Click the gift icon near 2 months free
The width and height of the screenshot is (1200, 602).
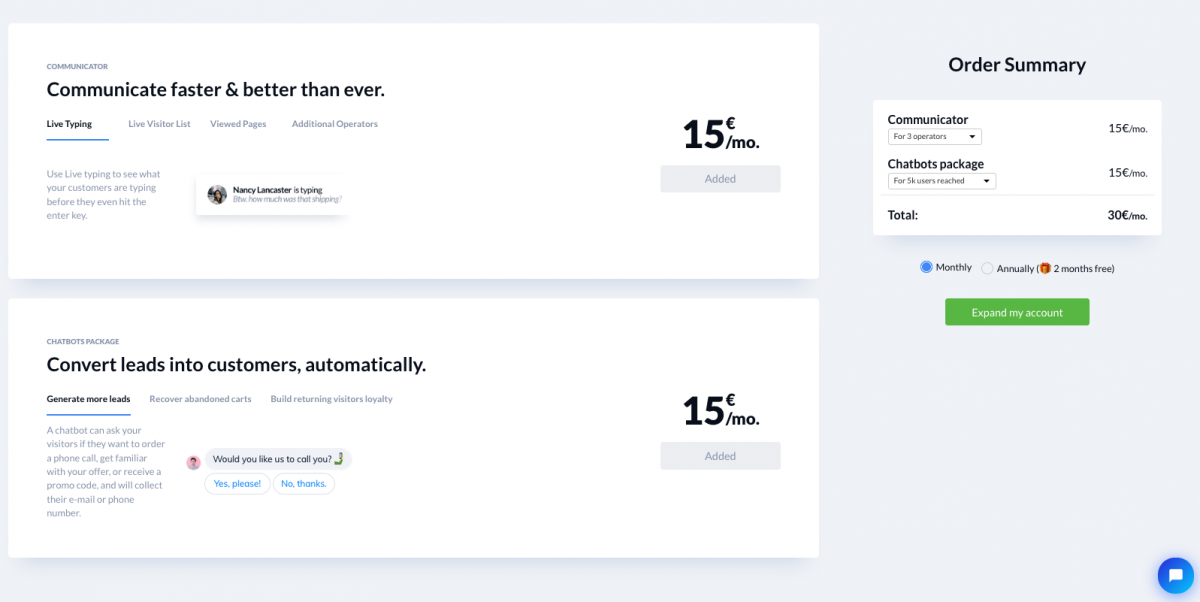pos(1045,268)
